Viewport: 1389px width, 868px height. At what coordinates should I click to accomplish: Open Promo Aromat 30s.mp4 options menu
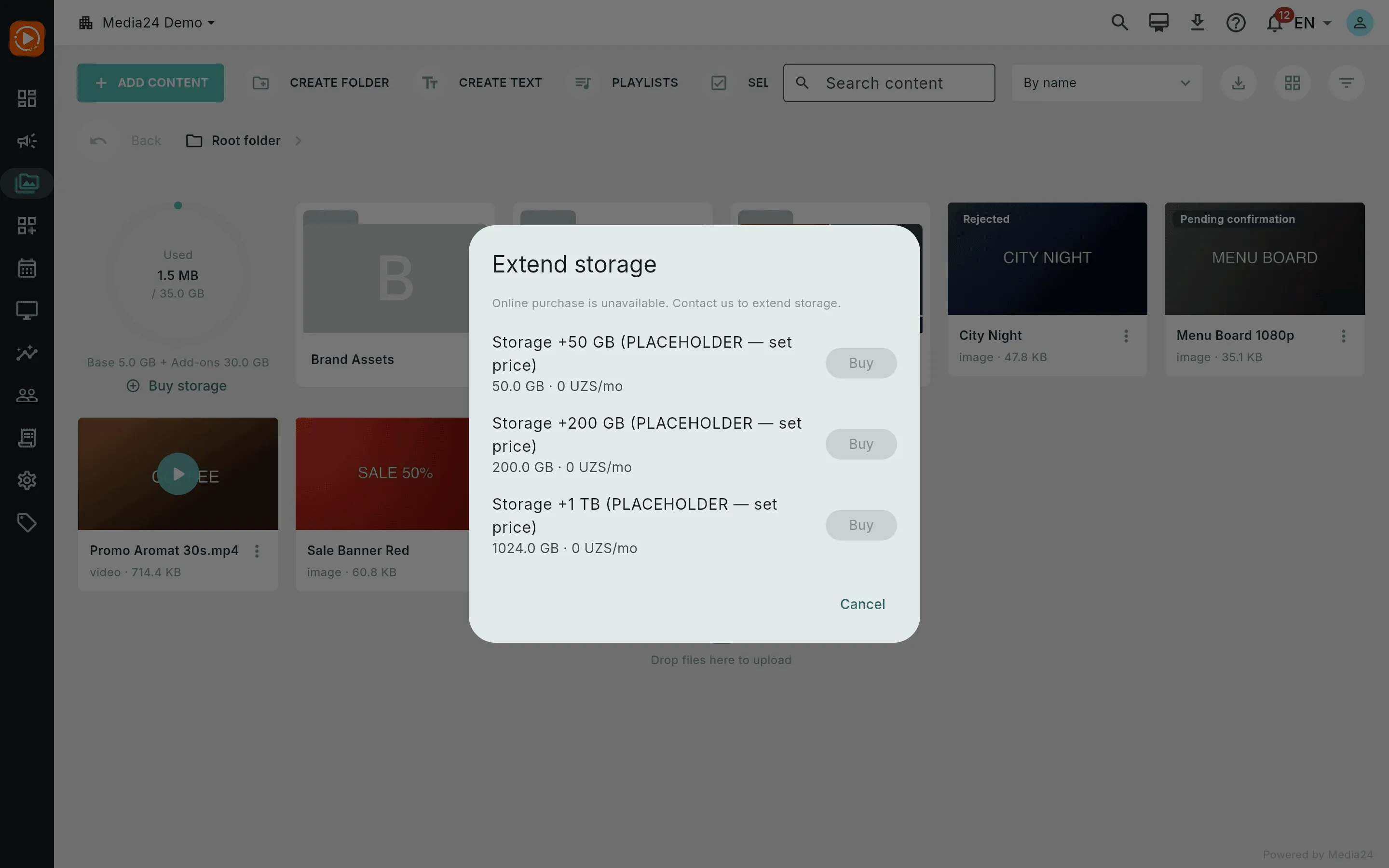(257, 551)
